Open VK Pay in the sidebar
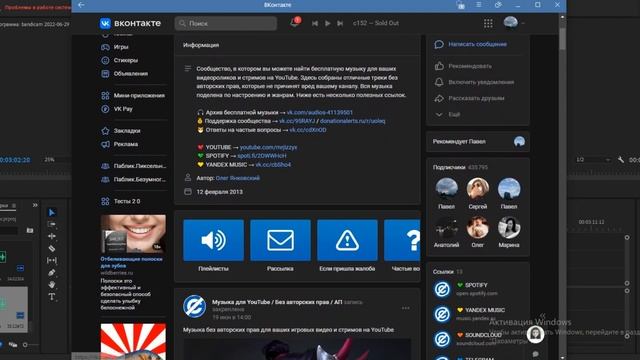The image size is (640, 360). click(123, 109)
